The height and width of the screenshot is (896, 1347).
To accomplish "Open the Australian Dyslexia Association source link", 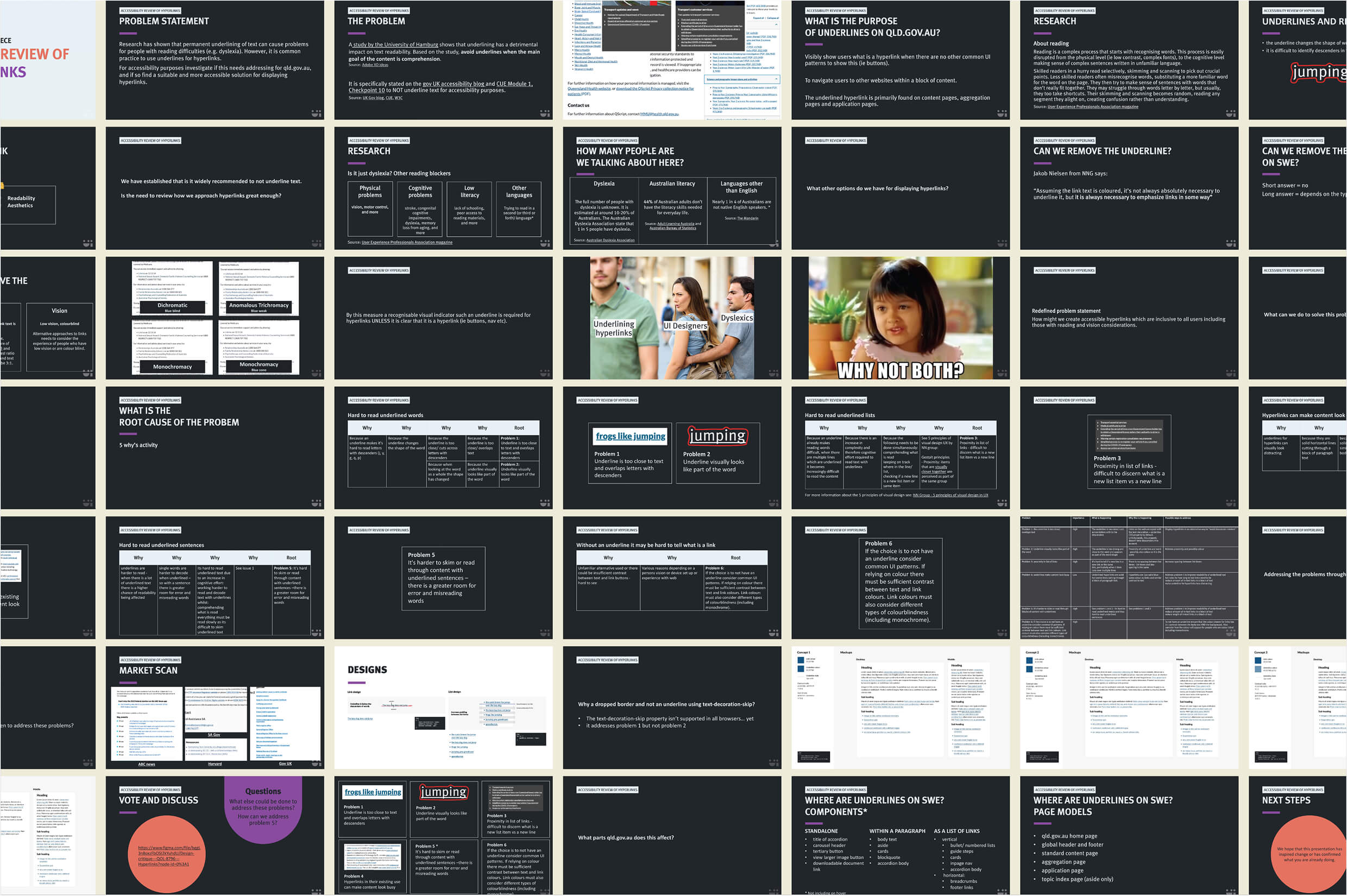I will 610,241.
